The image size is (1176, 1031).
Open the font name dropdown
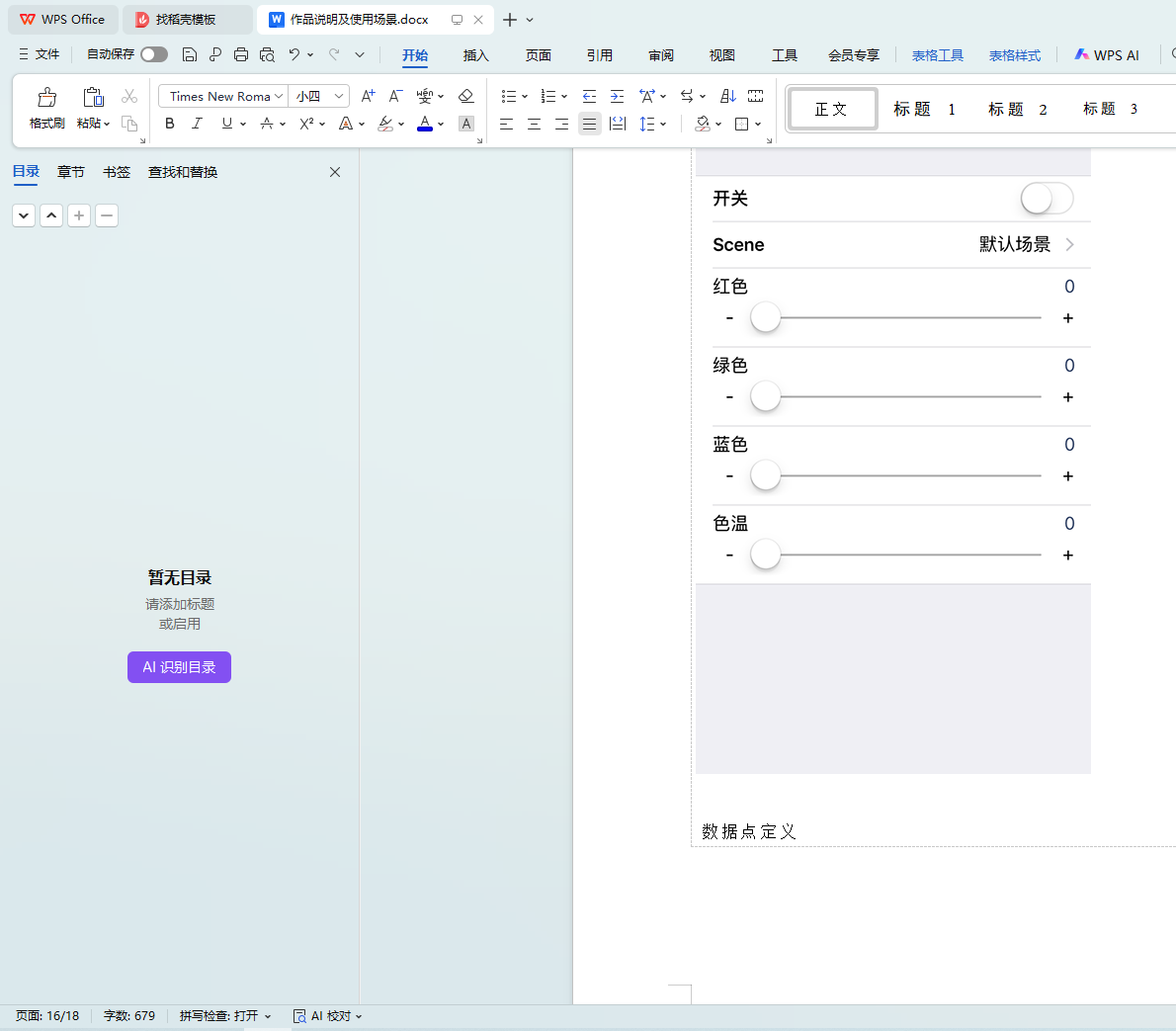click(x=279, y=96)
